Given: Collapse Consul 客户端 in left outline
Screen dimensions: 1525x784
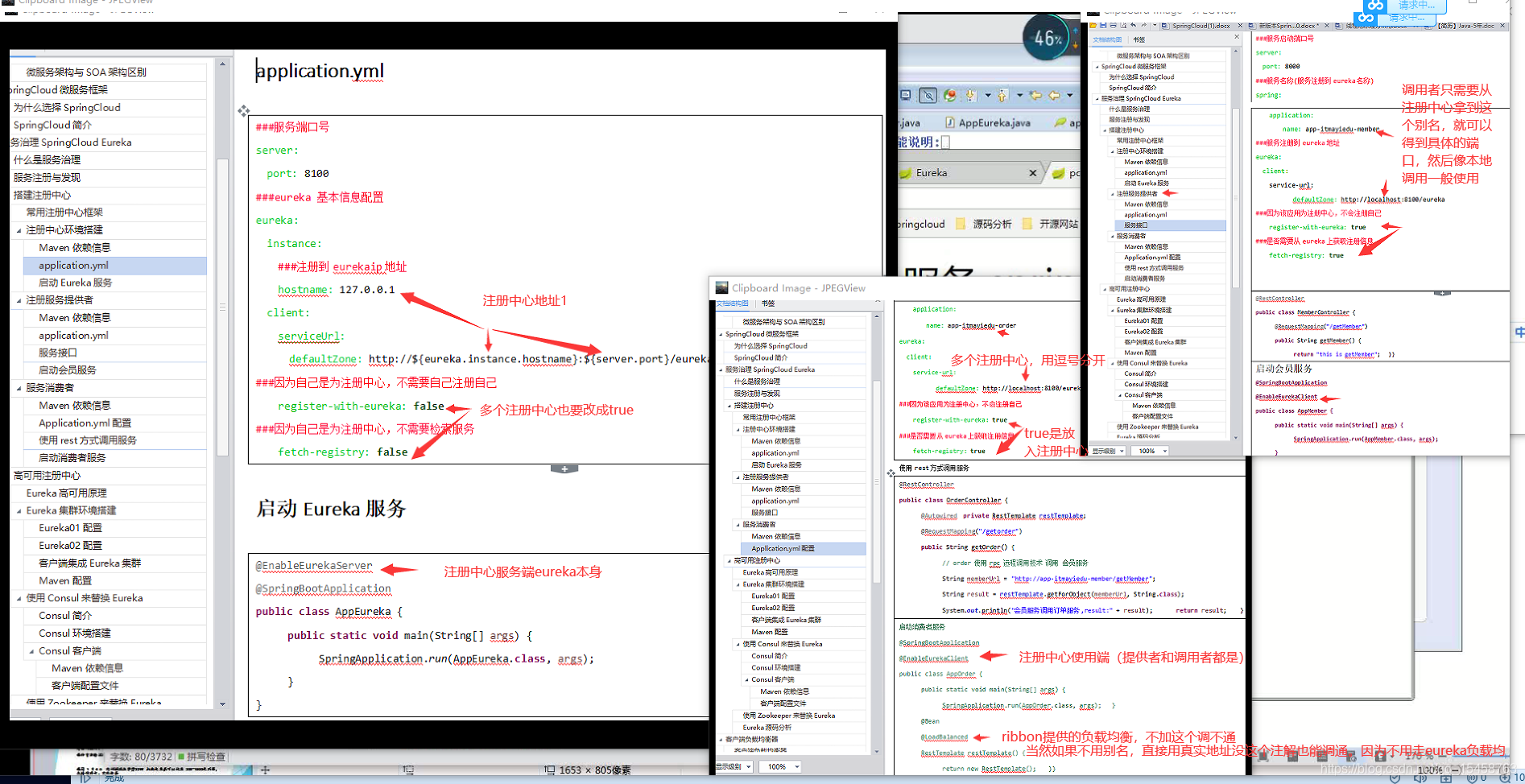Looking at the screenshot, I should [x=32, y=650].
